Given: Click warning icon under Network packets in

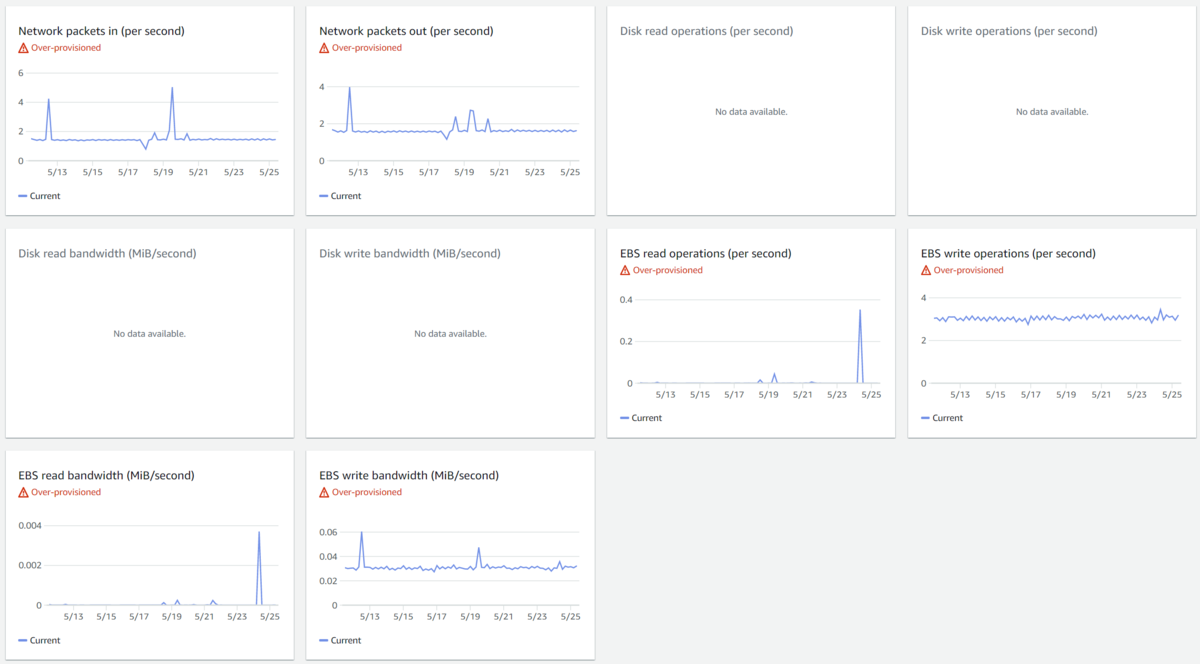Looking at the screenshot, I should [23, 48].
